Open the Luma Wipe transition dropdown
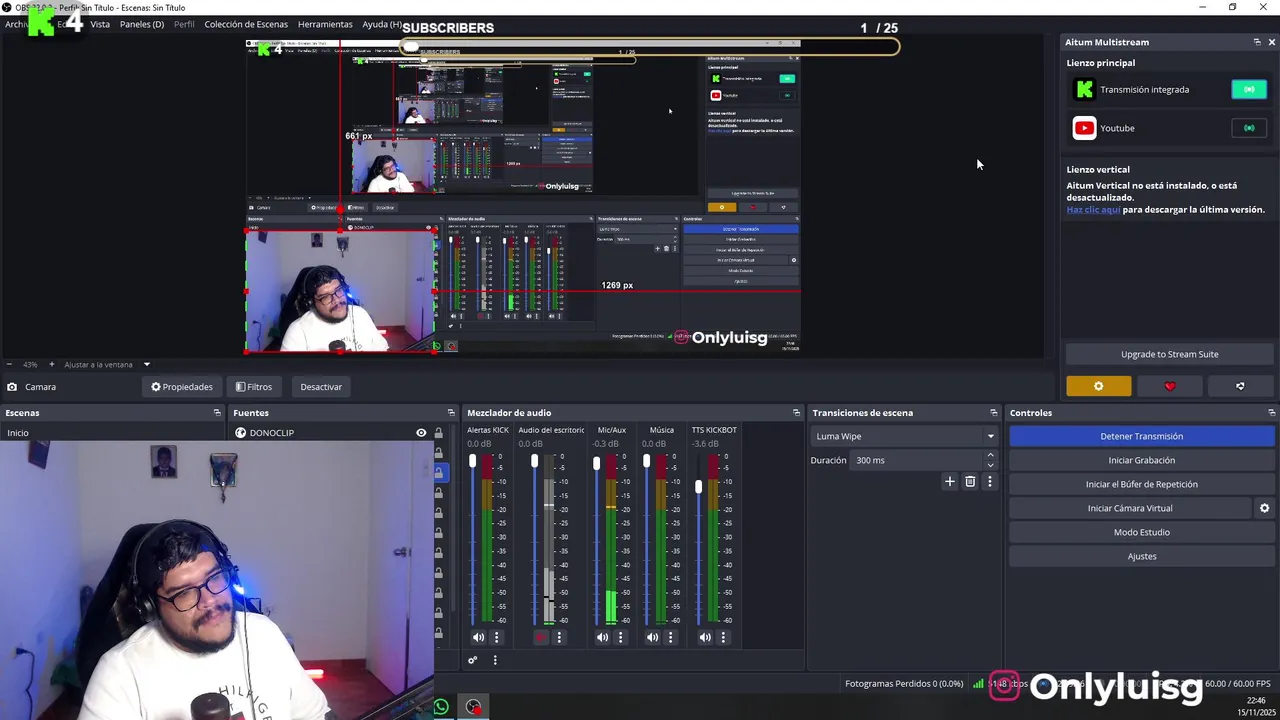This screenshot has height=720, width=1280. coord(905,436)
